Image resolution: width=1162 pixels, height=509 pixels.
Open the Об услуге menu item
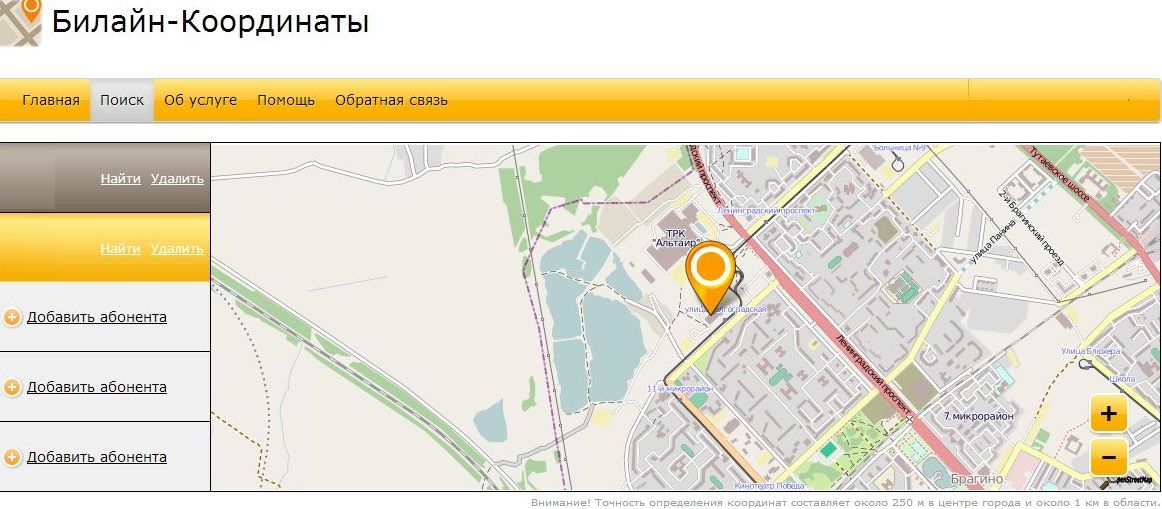[x=201, y=100]
